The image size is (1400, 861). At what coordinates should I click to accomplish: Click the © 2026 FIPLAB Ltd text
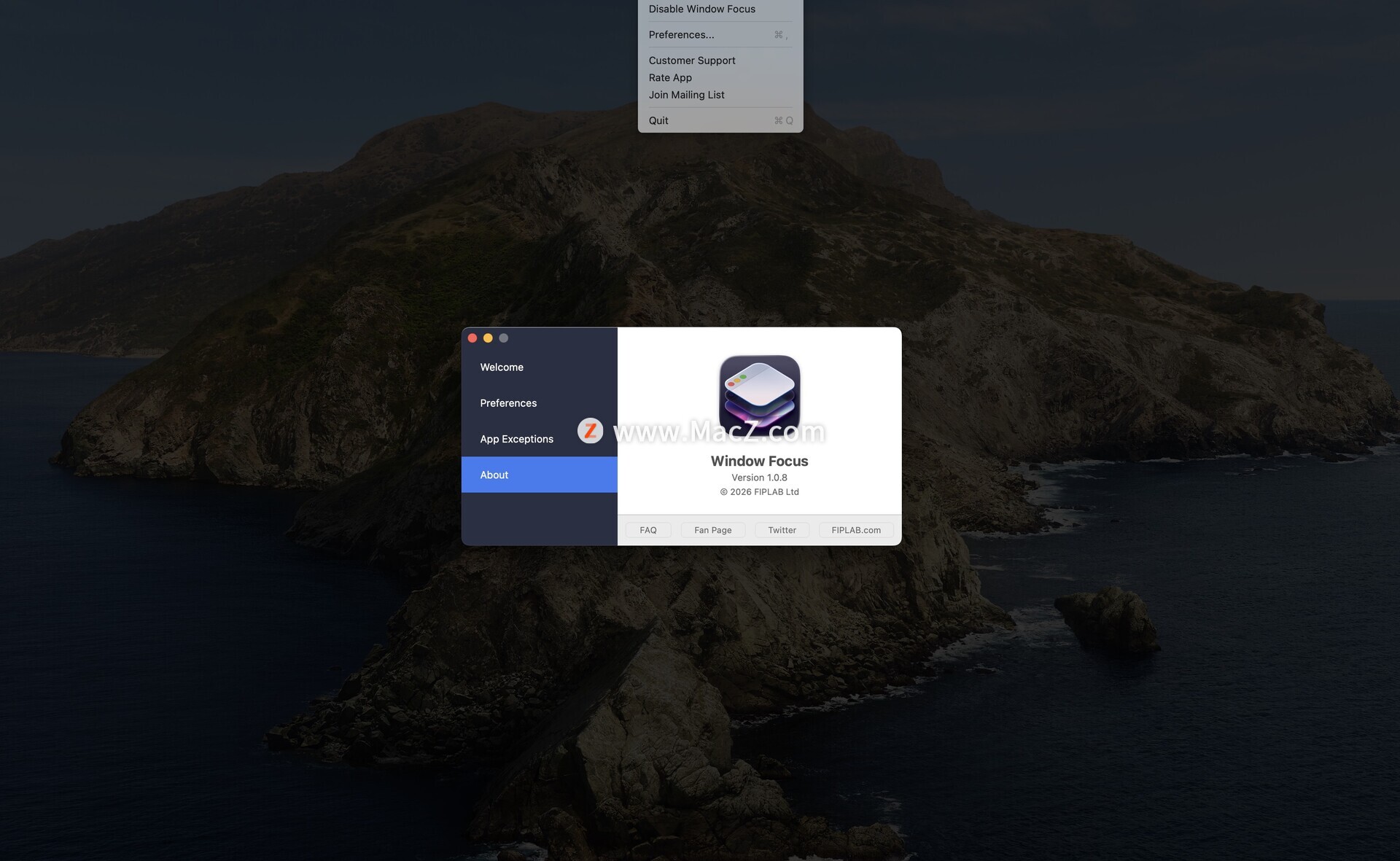759,492
